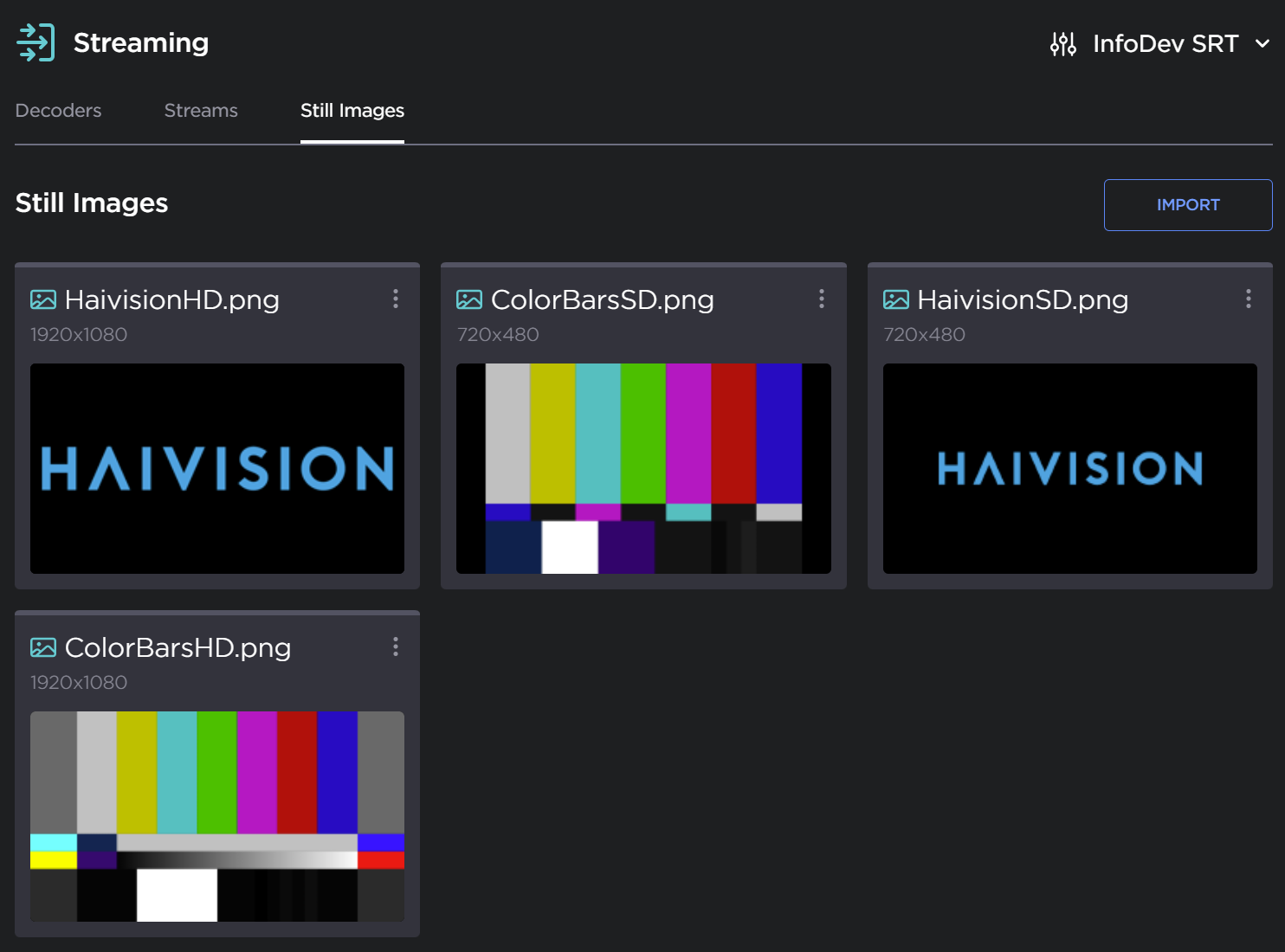1285x952 pixels.
Task: Select the Still Images tab
Action: pos(352,111)
